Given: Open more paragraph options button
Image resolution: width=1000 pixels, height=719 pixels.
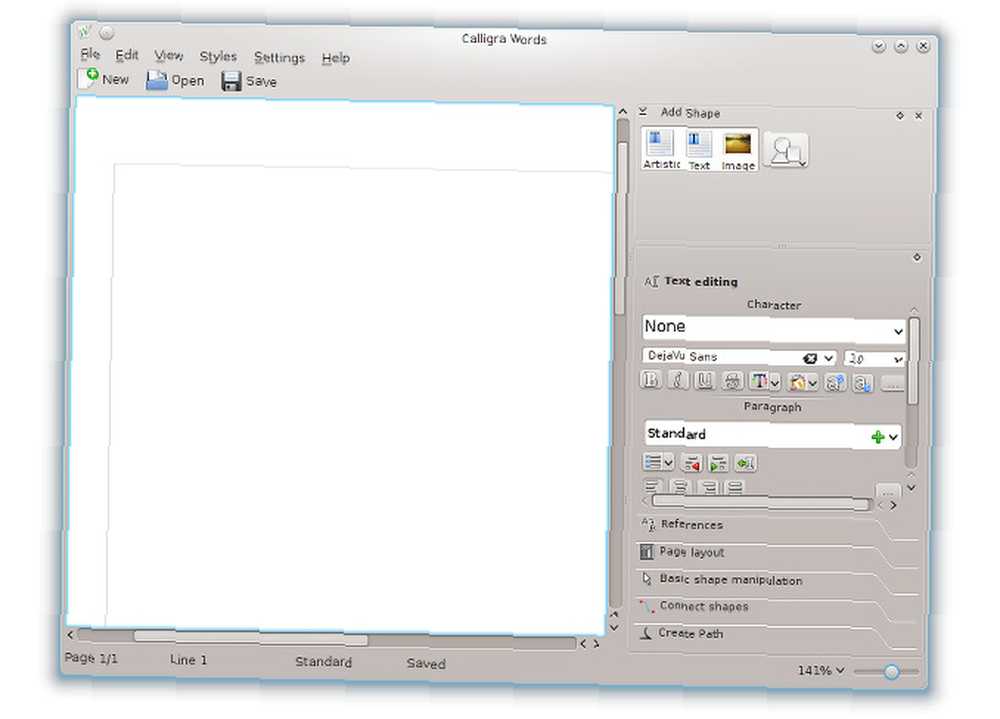Looking at the screenshot, I should point(888,491).
